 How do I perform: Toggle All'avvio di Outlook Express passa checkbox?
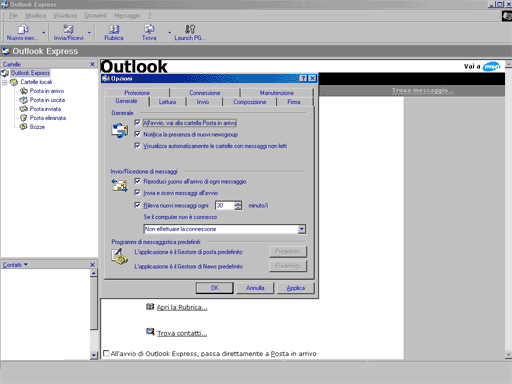(x=106, y=353)
